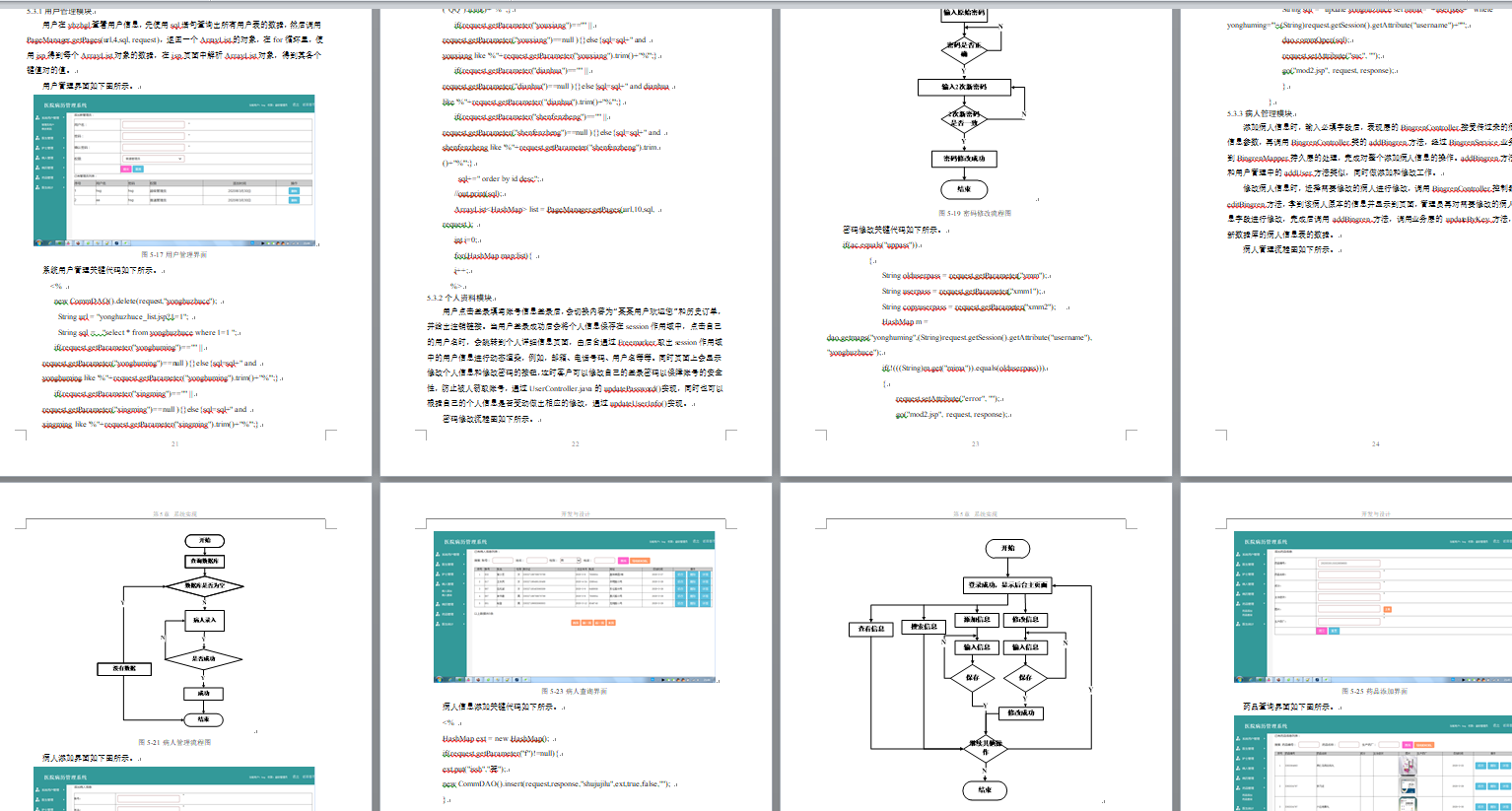This screenshot has height=811, width=1512.
Task: Select the user management interface screenshot figure
Action: click(174, 170)
